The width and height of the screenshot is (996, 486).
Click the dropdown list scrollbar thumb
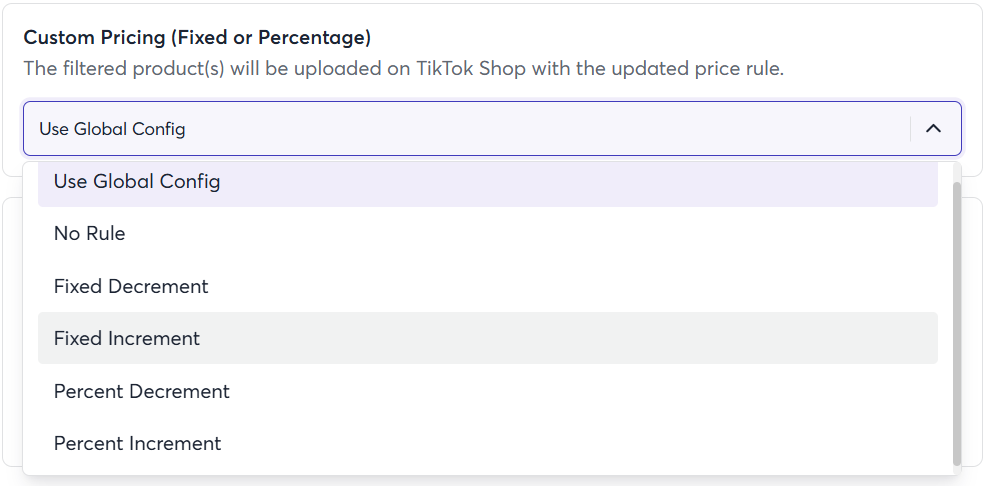(957, 320)
